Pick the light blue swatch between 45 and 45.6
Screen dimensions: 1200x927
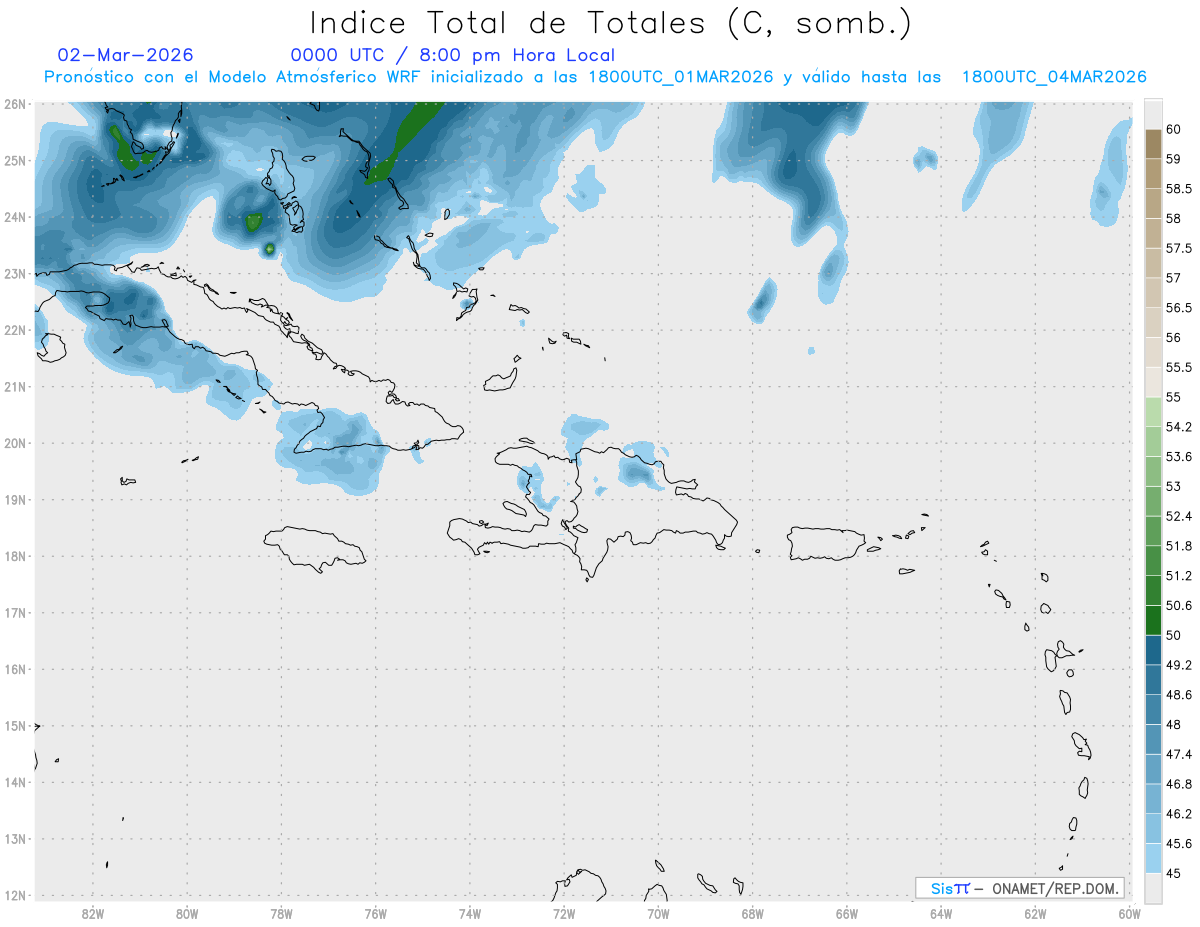(x=1153, y=858)
